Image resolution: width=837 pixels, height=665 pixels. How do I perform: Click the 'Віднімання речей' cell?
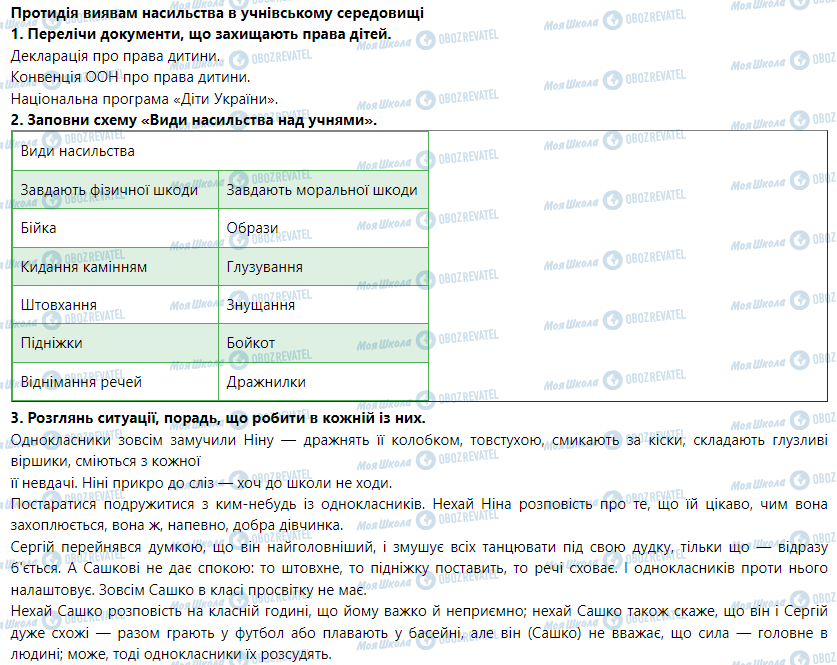[81, 382]
